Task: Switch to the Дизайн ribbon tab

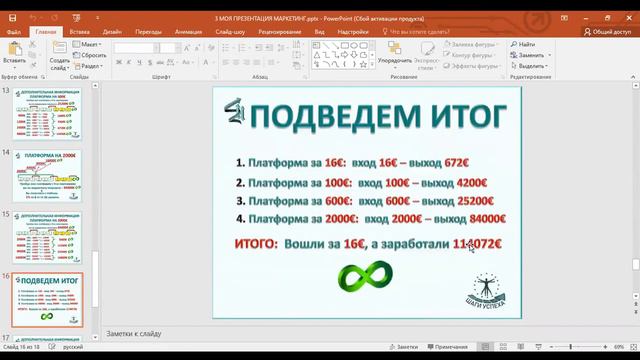Action: [112, 32]
